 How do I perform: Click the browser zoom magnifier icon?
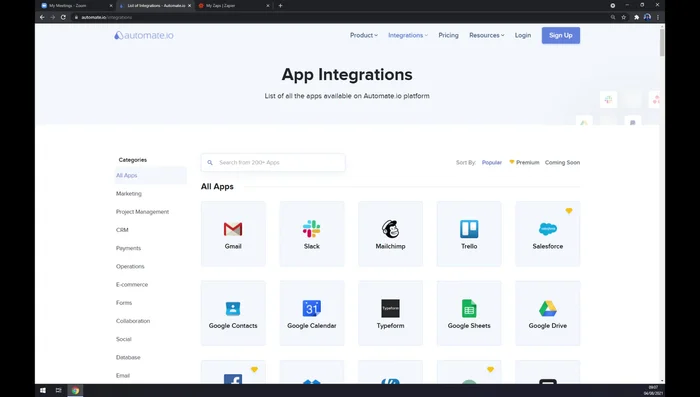613,17
